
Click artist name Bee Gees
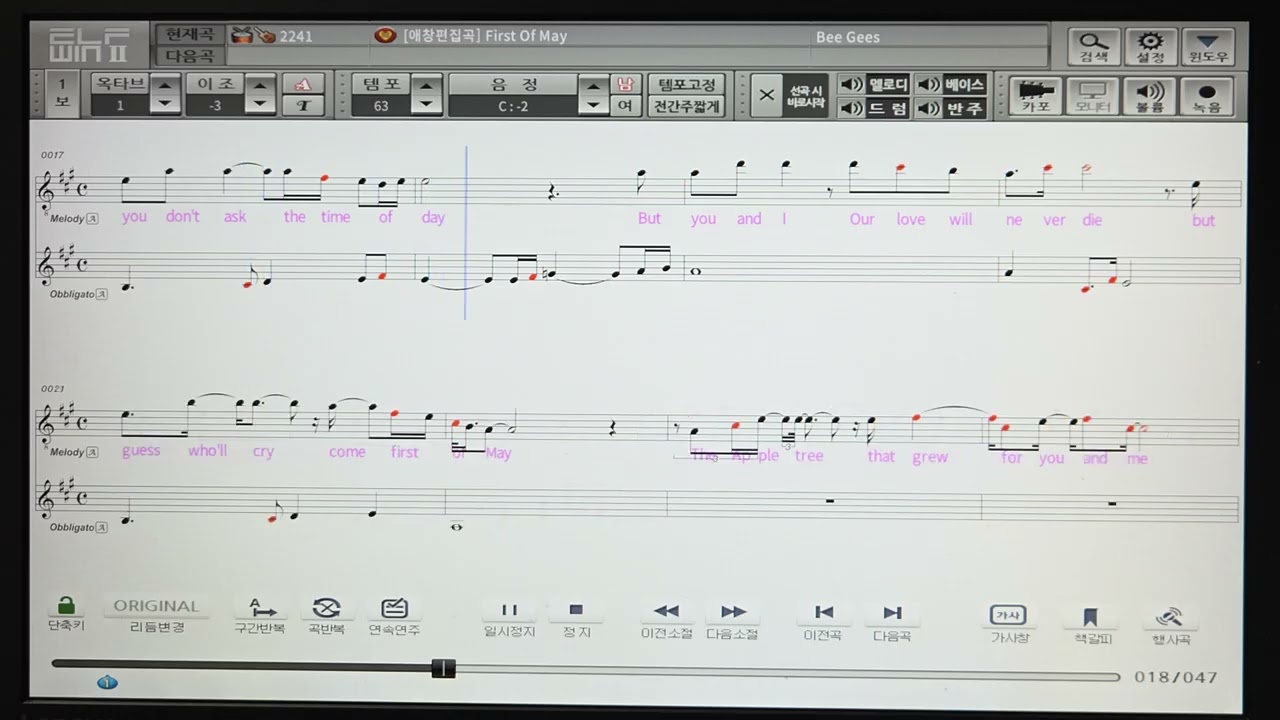click(848, 37)
